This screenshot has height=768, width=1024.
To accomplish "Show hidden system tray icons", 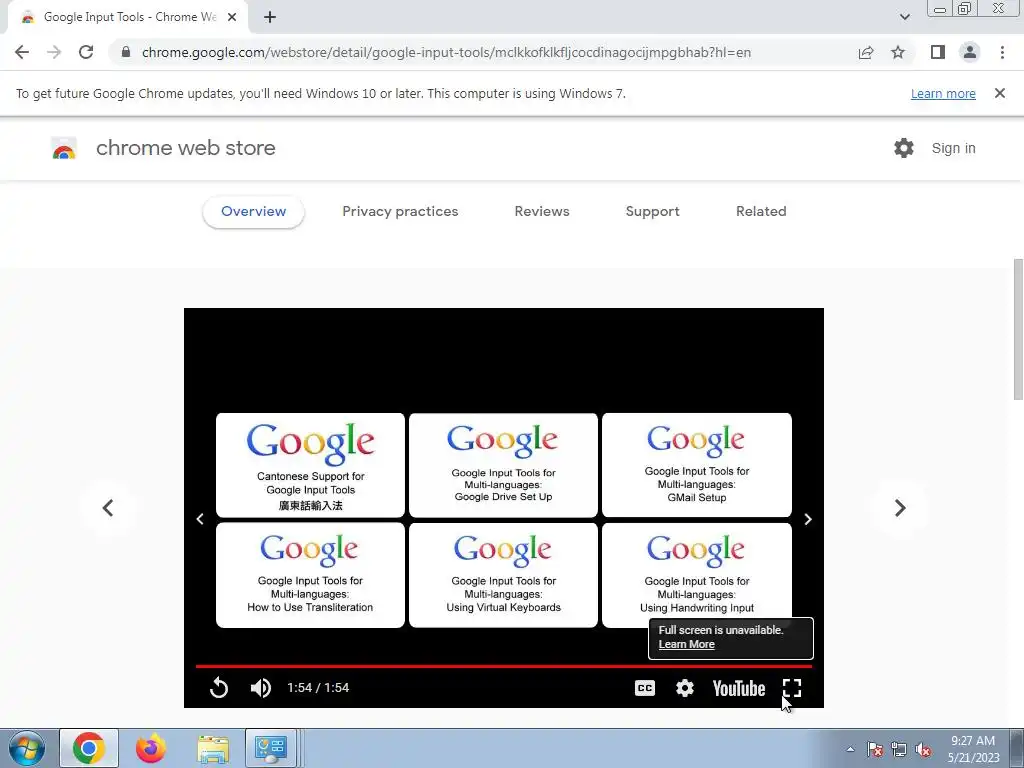I will point(850,749).
